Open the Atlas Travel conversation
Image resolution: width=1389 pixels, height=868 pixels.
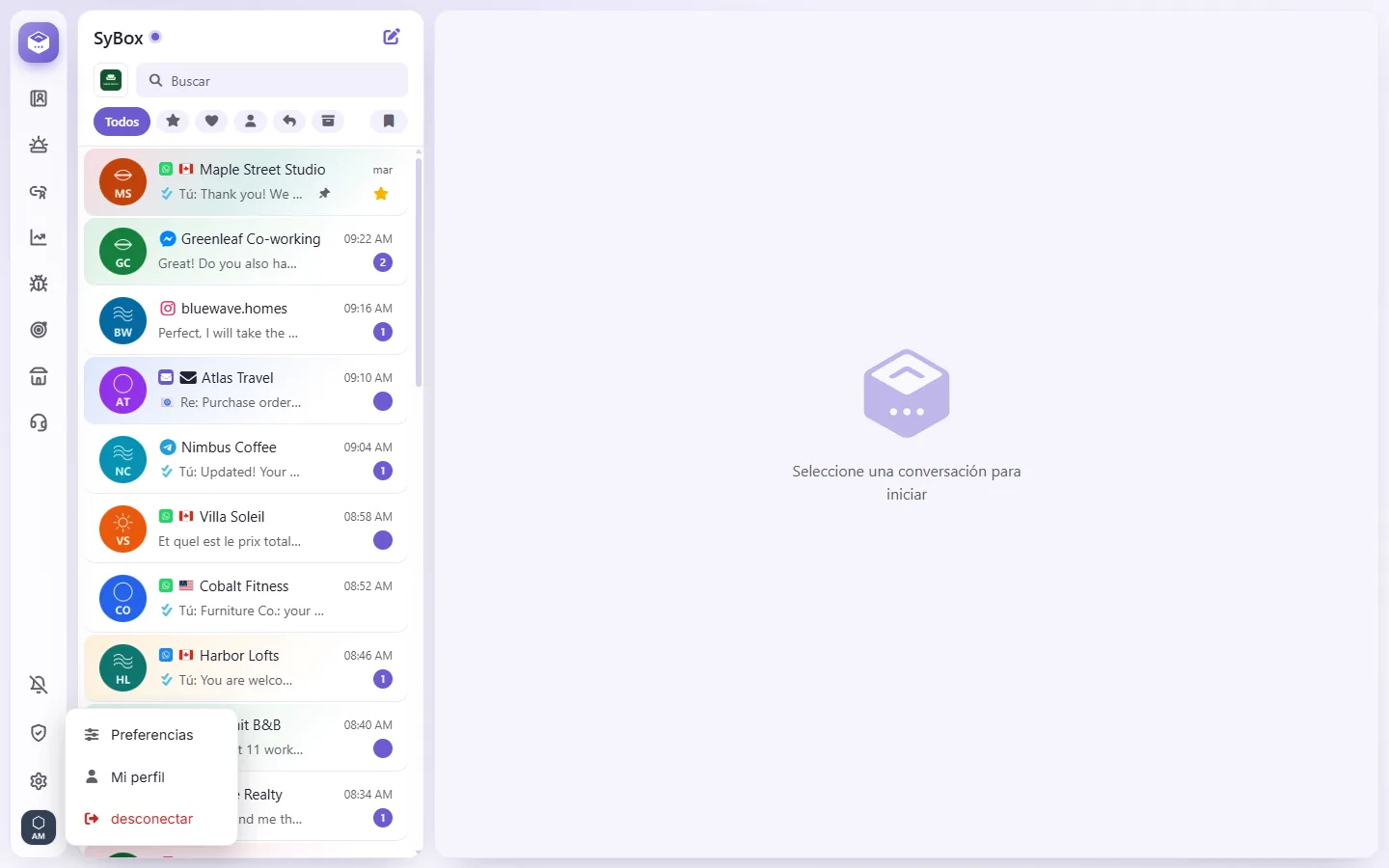coord(246,390)
